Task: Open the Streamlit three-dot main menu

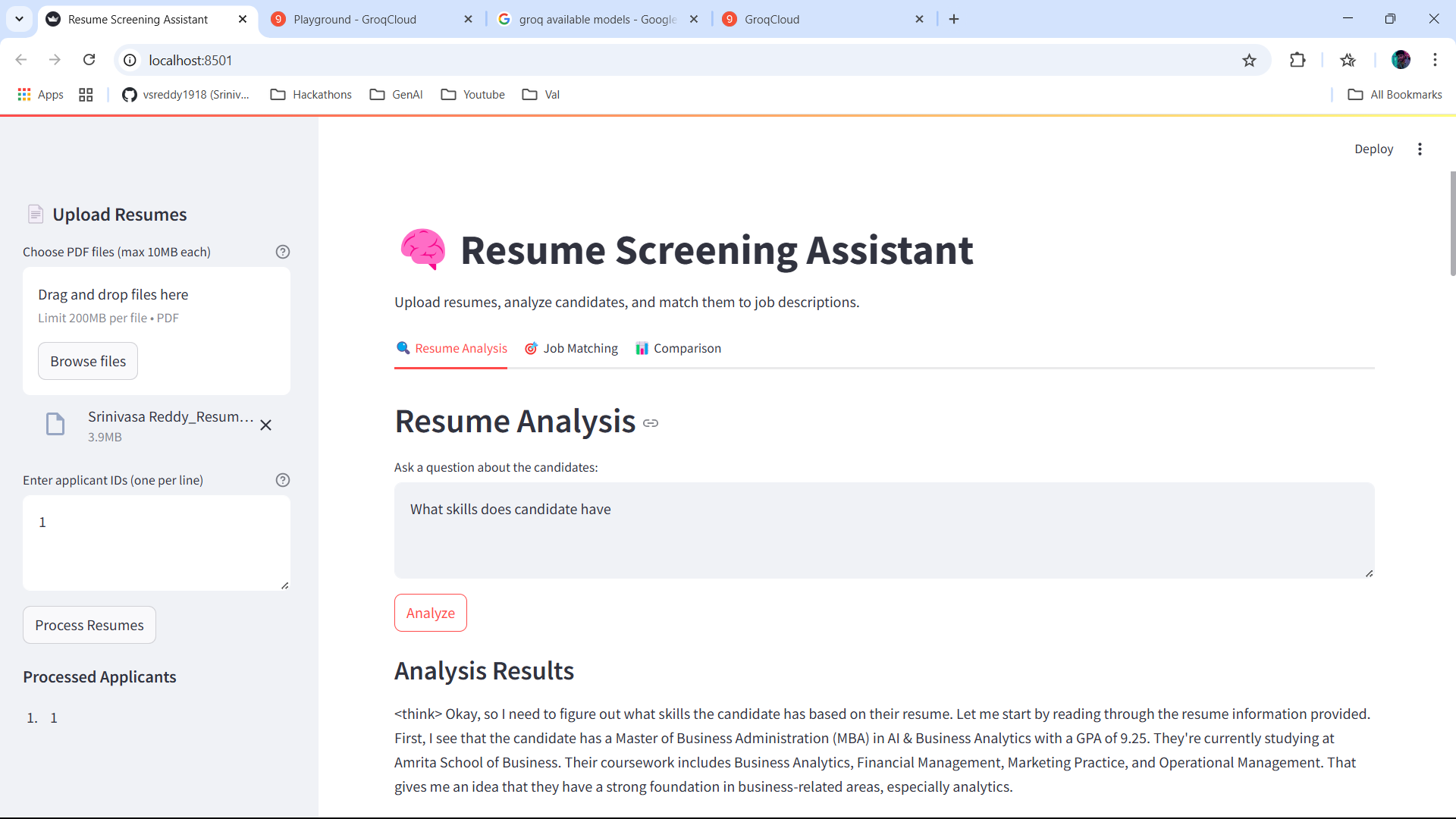Action: [x=1420, y=149]
